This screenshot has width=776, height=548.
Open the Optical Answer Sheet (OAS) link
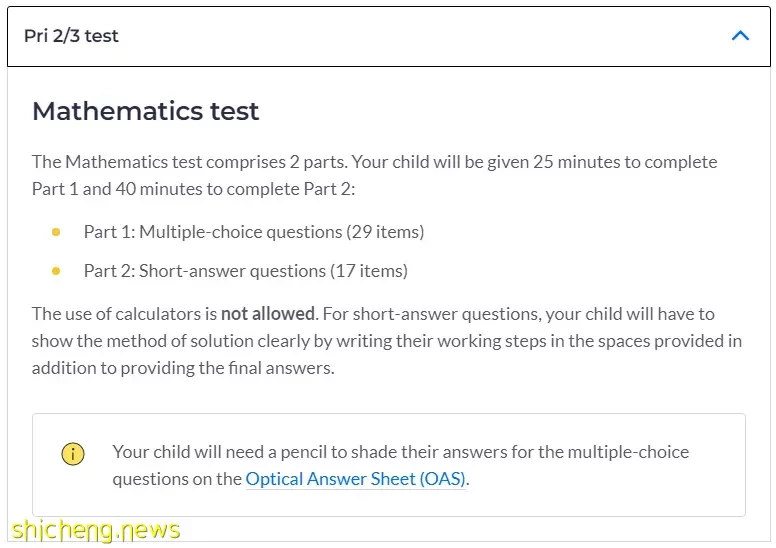[355, 479]
